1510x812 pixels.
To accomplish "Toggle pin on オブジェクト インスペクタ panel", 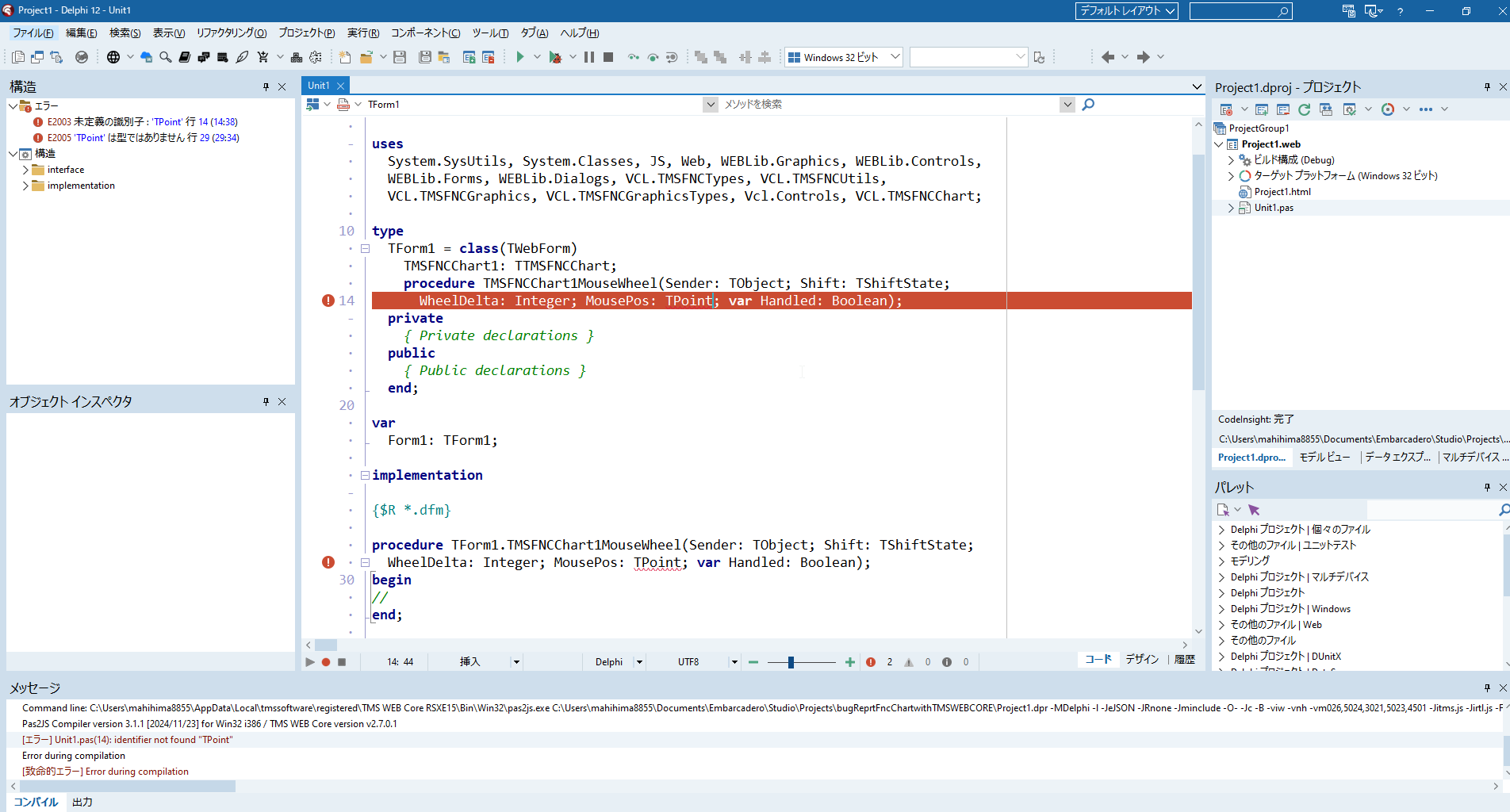I will point(266,402).
